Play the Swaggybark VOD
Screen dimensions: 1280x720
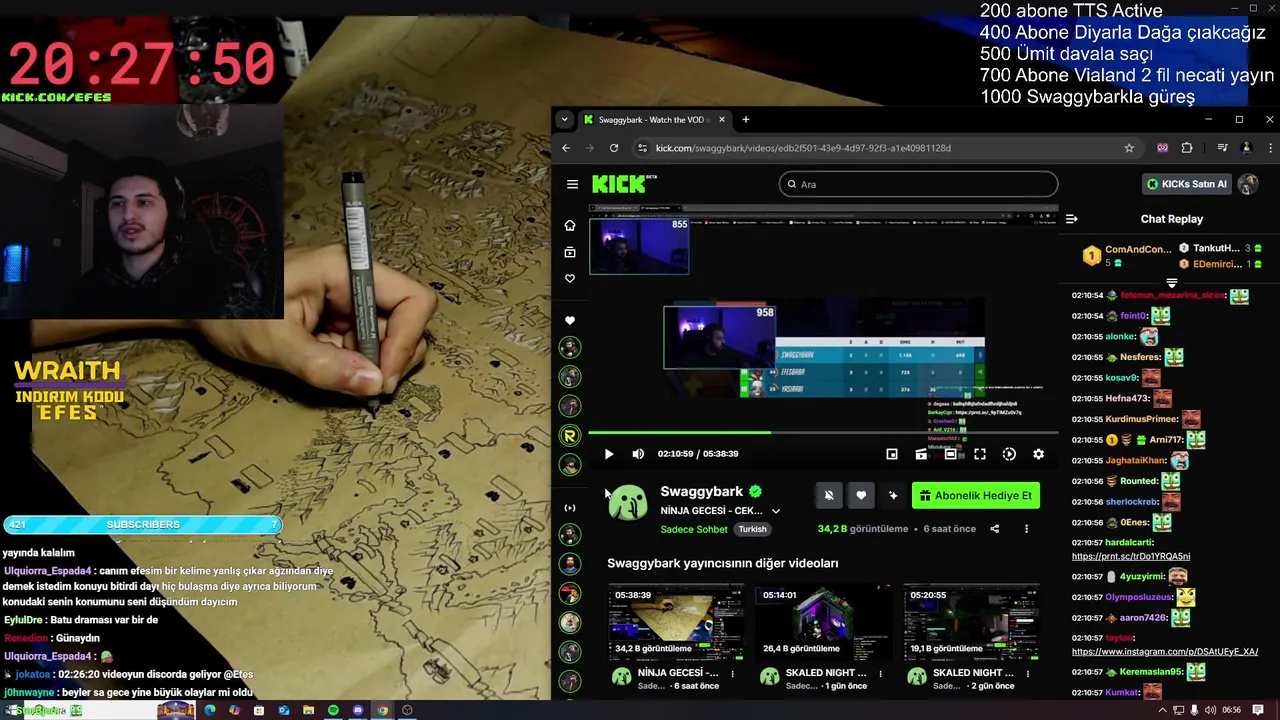click(608, 454)
